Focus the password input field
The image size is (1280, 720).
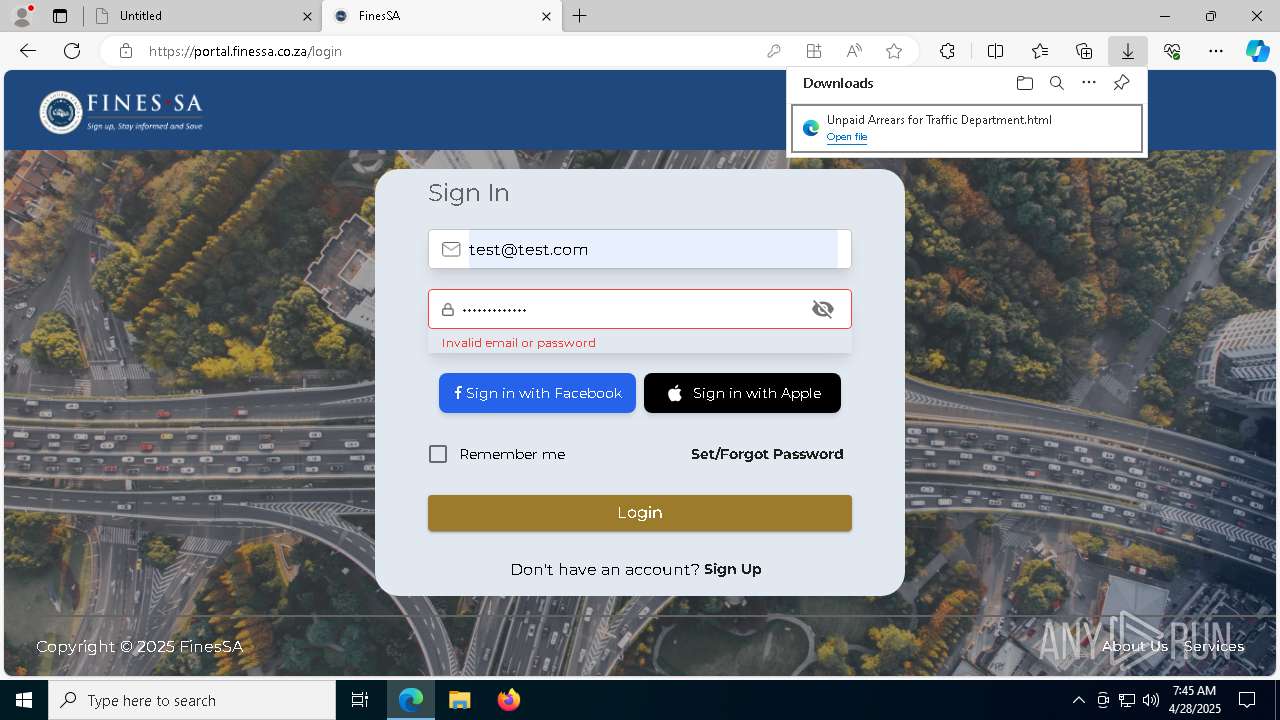(x=640, y=309)
